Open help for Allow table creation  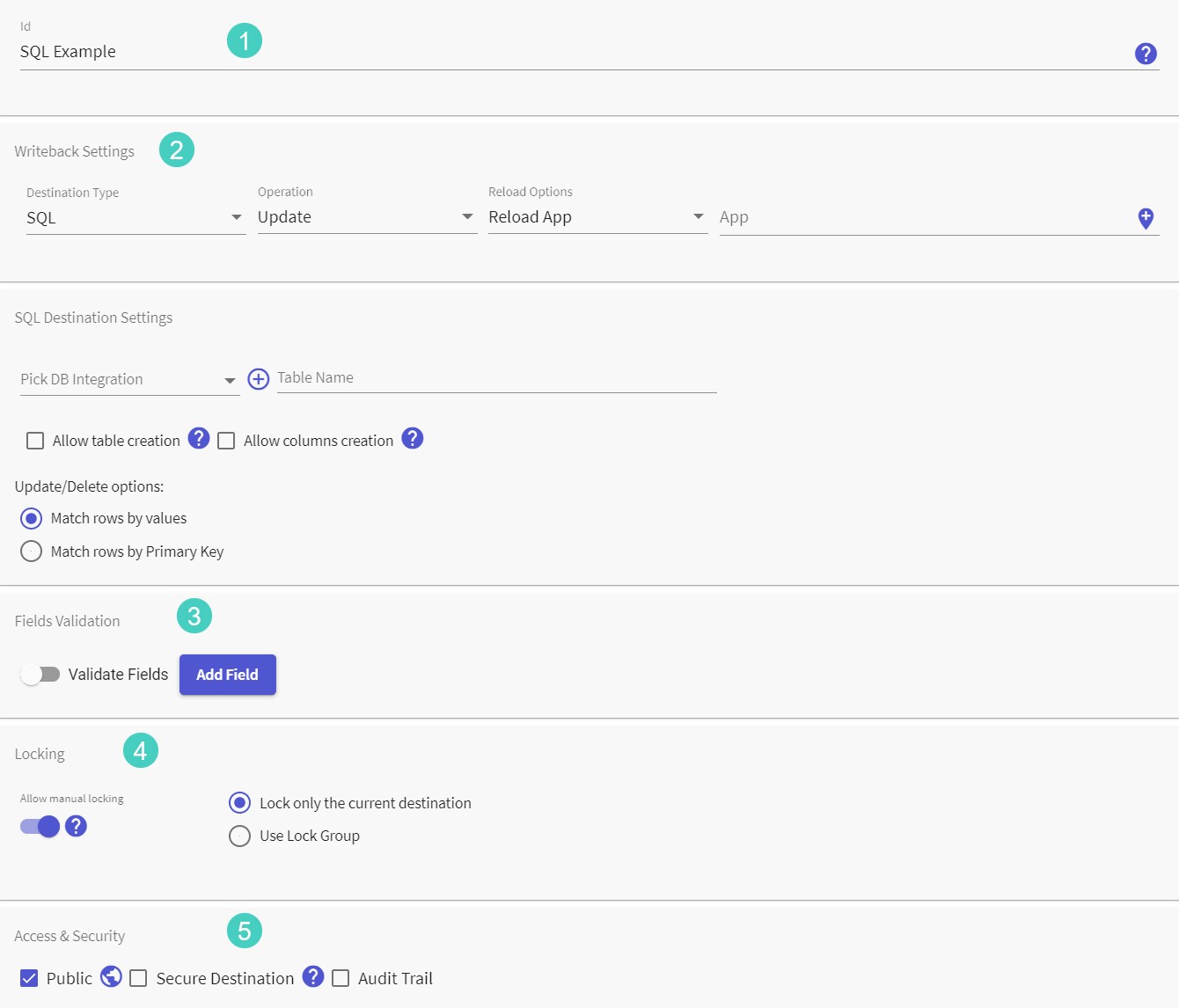[x=200, y=438]
